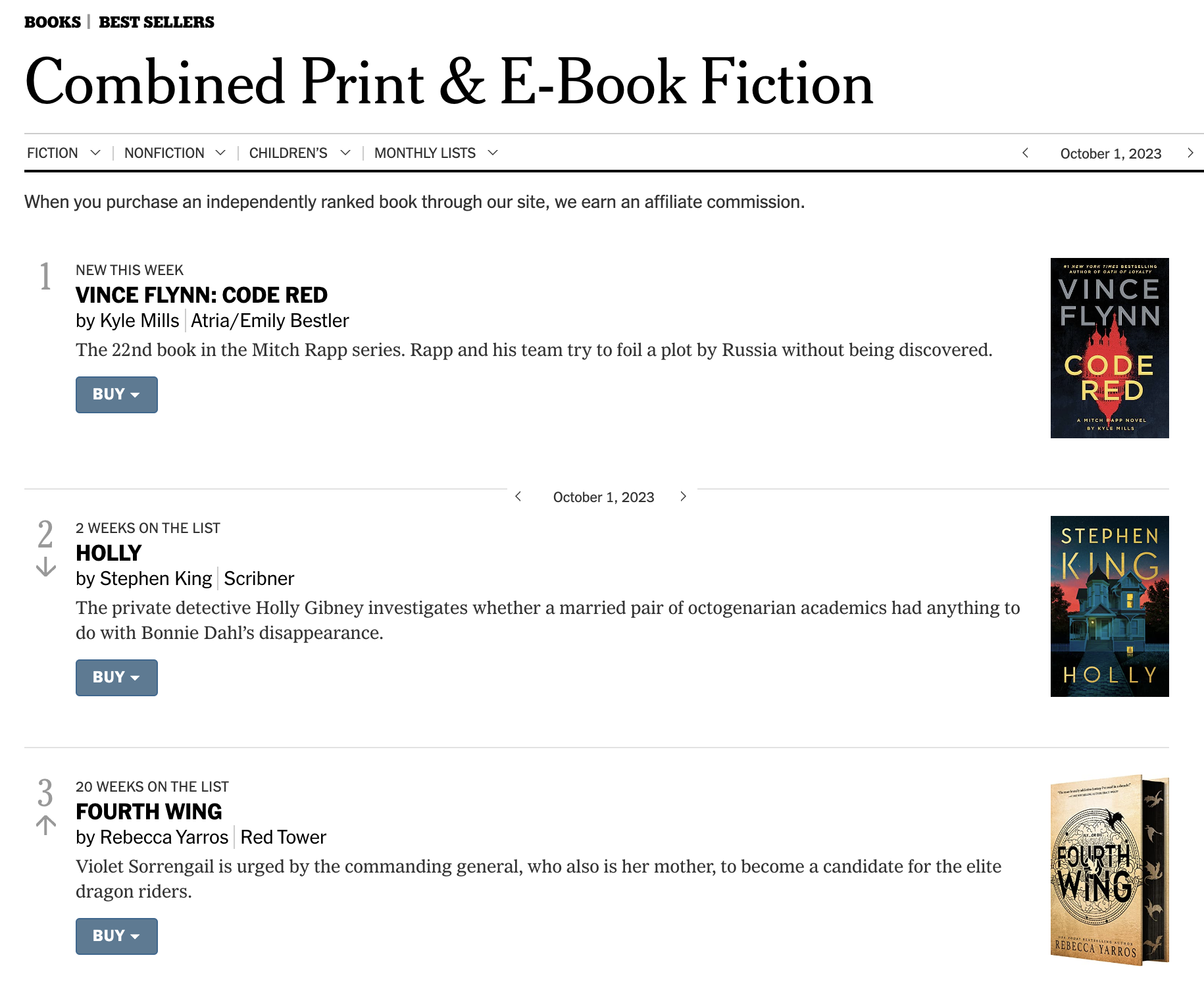Click the down arrow under rank 2

45,567
